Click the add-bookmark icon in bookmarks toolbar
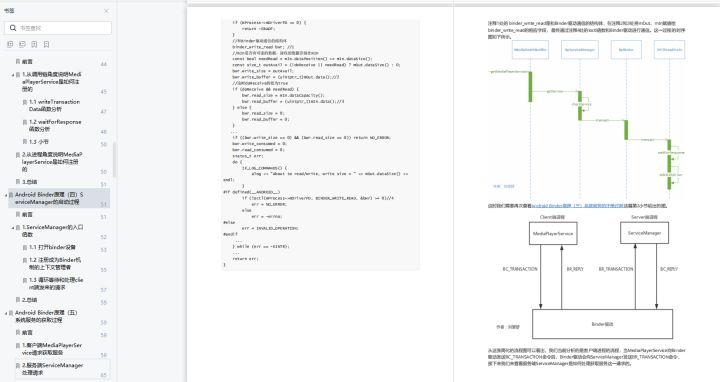Viewport: 720px width, 382px height. click(34, 45)
